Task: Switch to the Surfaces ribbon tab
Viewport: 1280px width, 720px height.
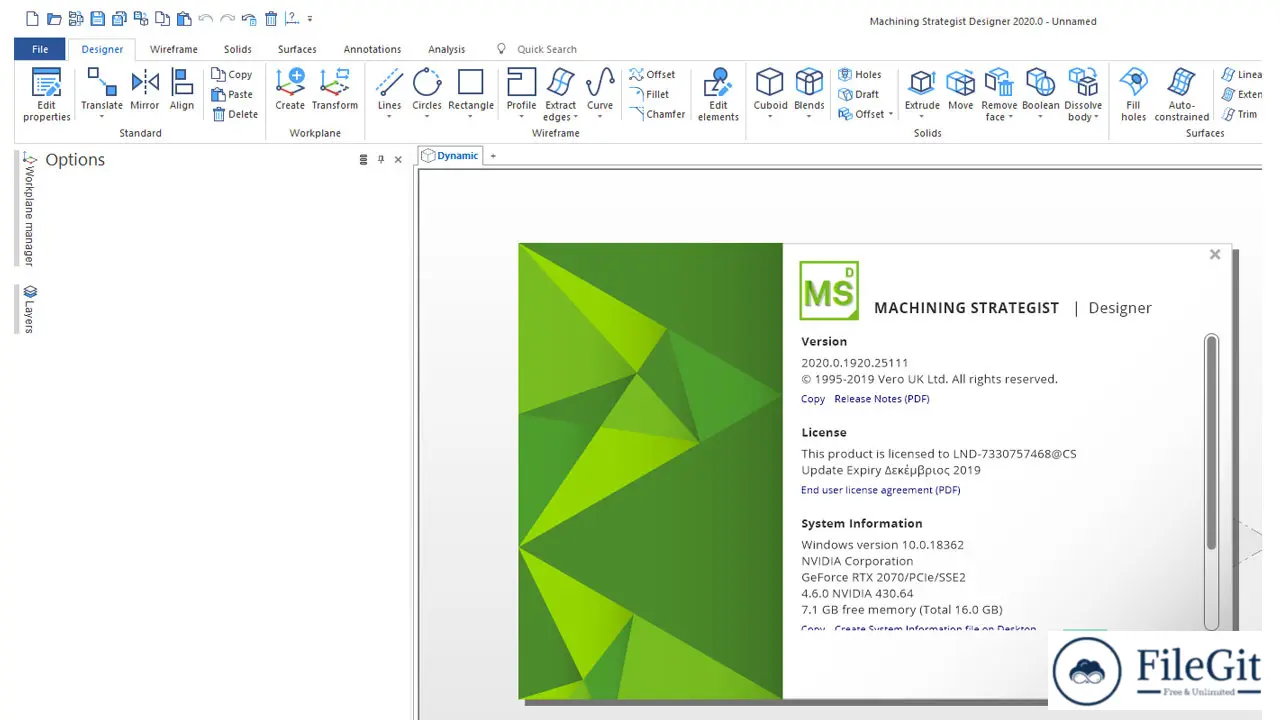Action: tap(297, 49)
